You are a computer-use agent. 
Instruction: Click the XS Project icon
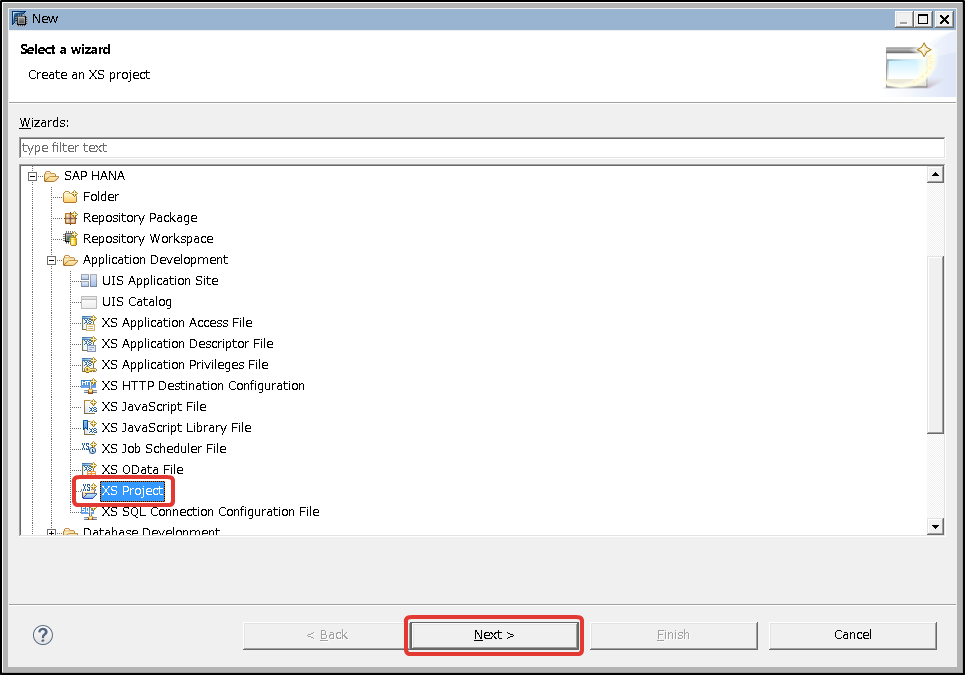[x=89, y=490]
